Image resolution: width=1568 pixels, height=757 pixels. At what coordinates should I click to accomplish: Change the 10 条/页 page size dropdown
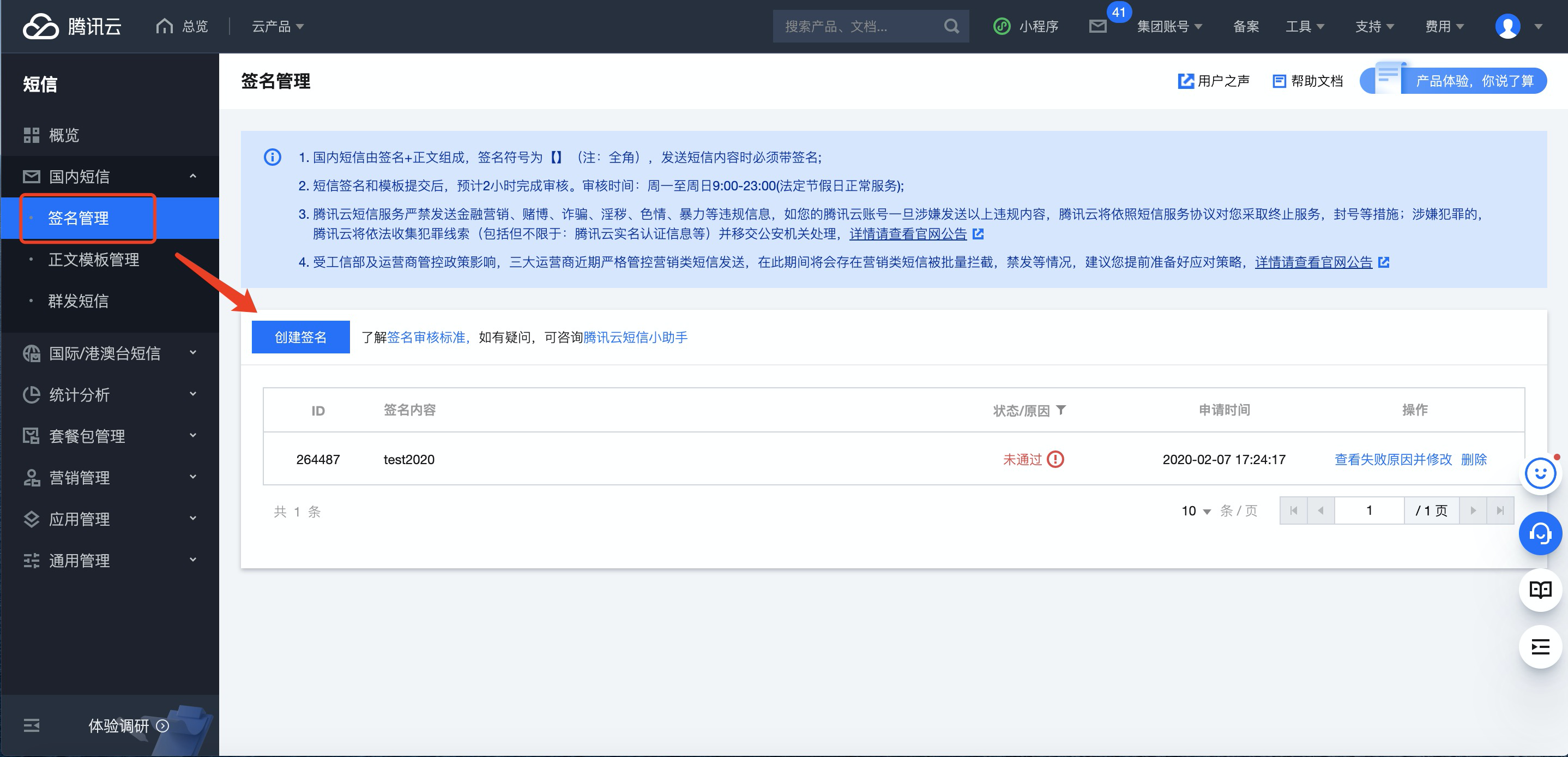point(1196,510)
